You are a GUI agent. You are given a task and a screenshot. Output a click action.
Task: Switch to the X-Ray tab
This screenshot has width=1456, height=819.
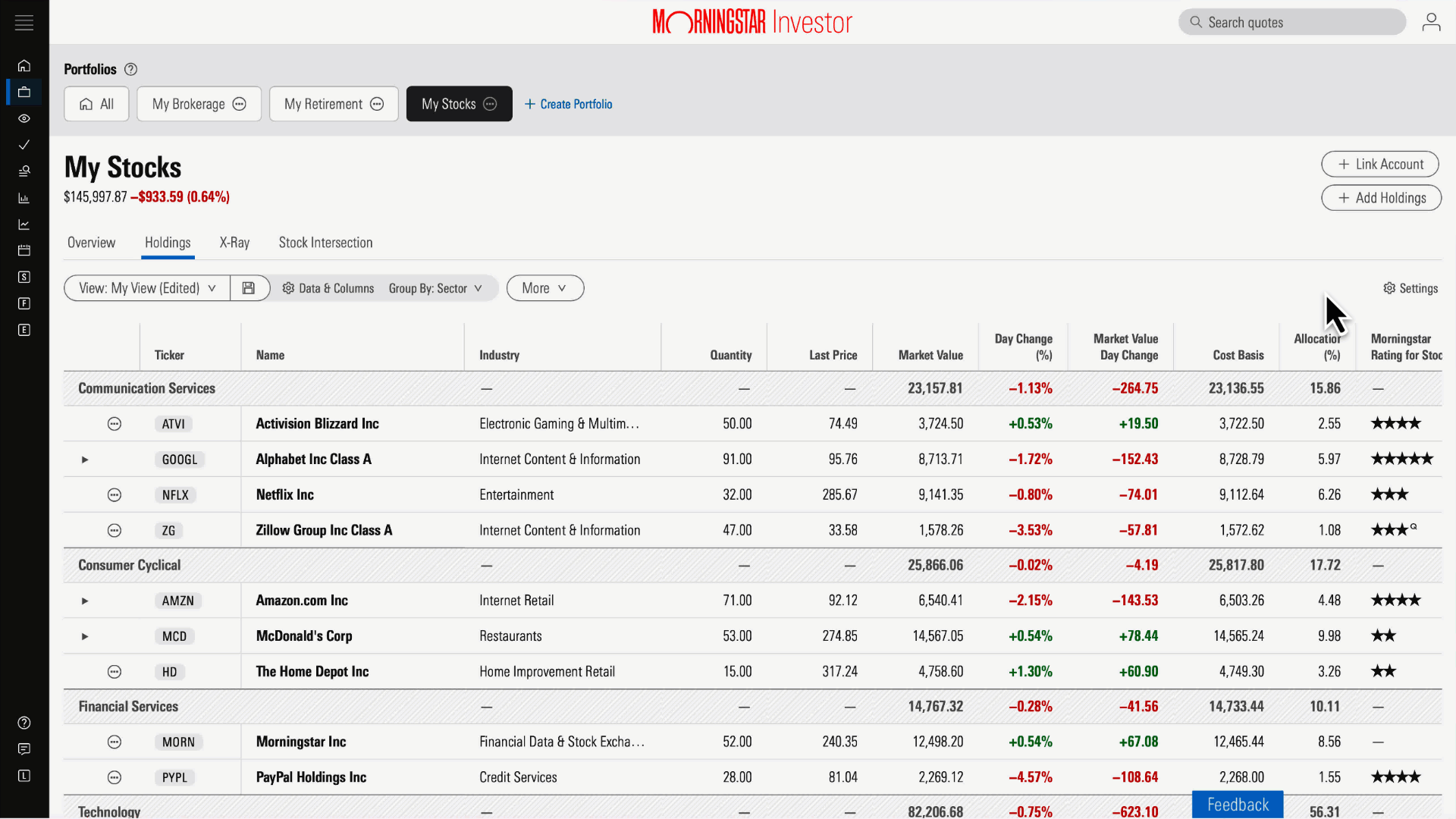click(x=234, y=243)
